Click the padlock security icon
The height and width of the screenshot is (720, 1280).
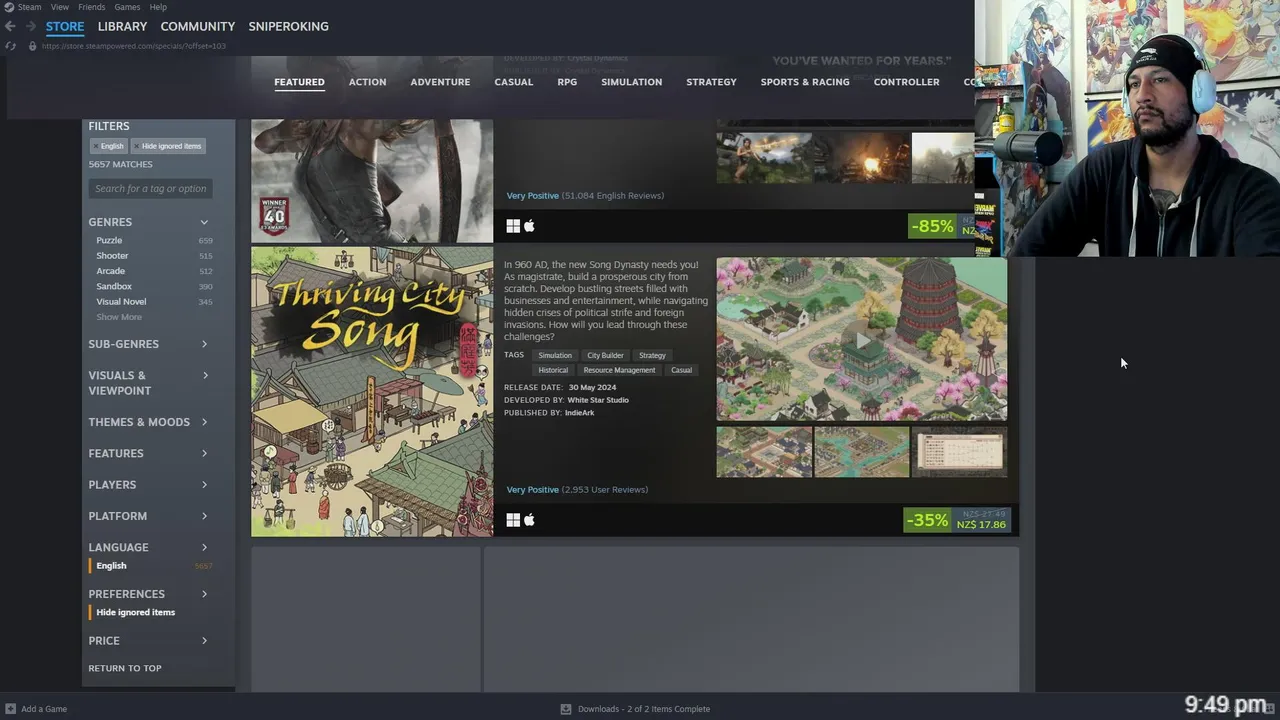(32, 46)
